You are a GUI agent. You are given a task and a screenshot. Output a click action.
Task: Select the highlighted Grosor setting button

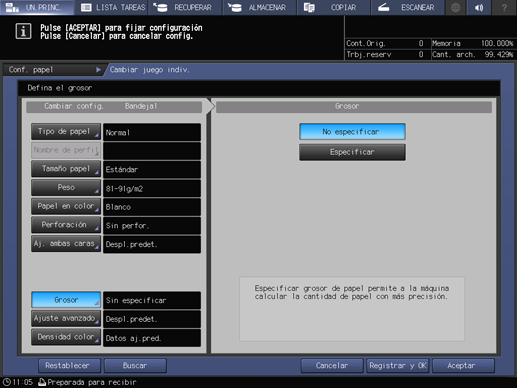[66, 300]
